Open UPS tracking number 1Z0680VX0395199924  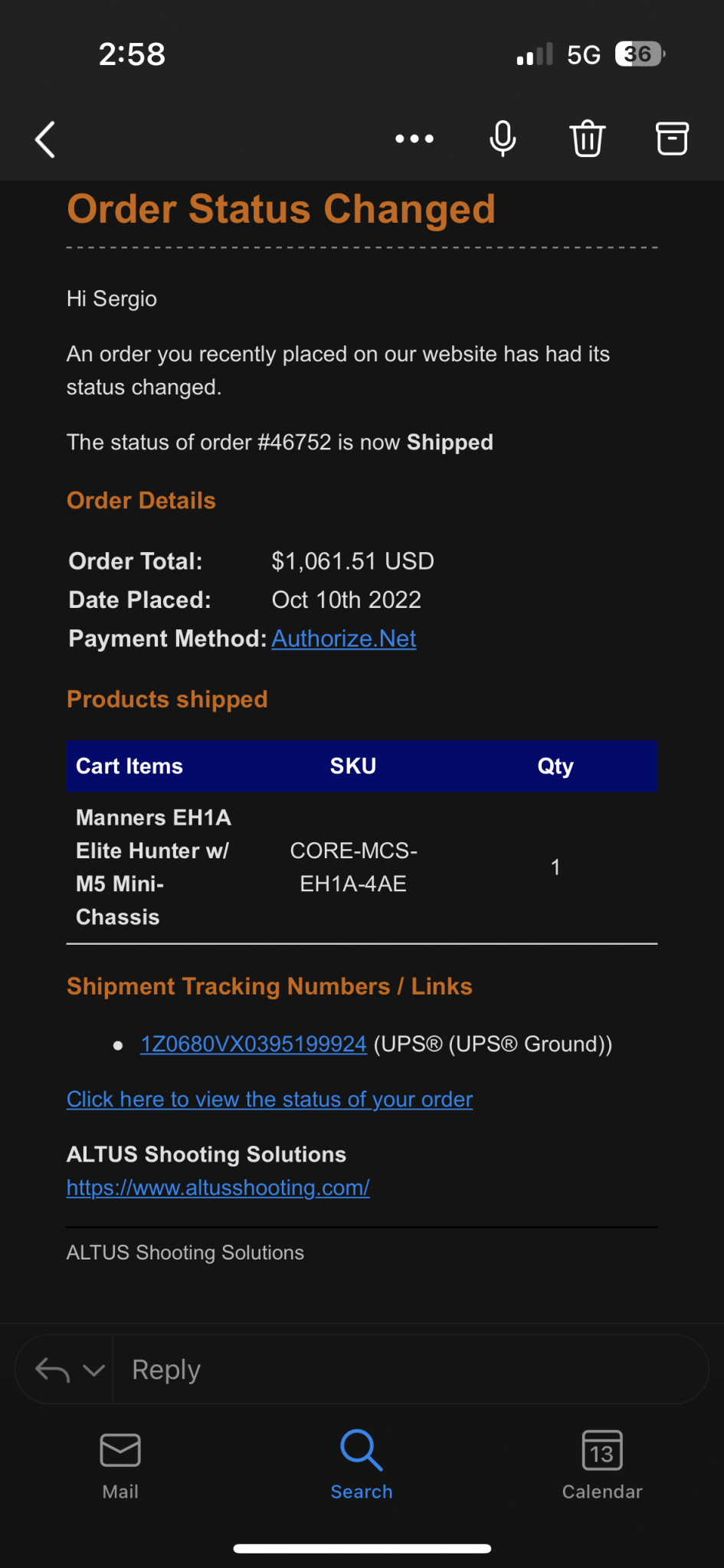pos(254,1044)
